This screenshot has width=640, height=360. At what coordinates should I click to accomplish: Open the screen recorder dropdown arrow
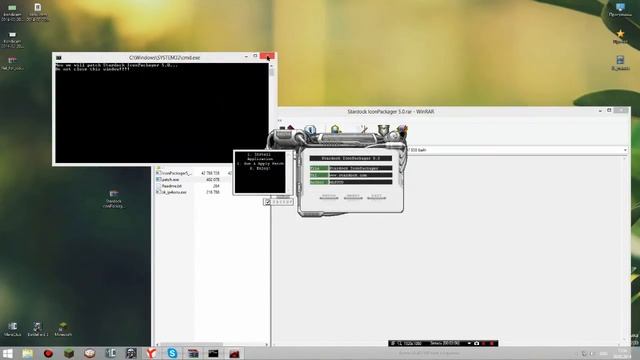tap(469, 343)
